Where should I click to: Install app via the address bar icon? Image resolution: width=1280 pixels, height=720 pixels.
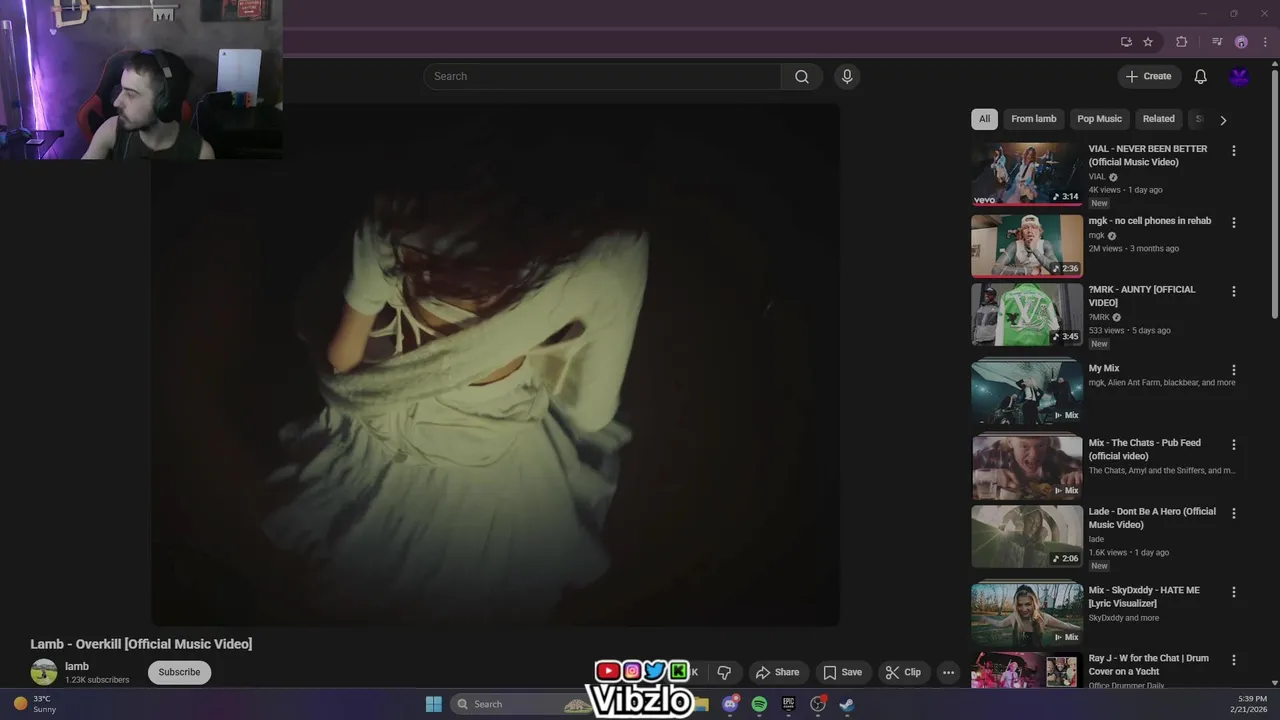[1126, 42]
